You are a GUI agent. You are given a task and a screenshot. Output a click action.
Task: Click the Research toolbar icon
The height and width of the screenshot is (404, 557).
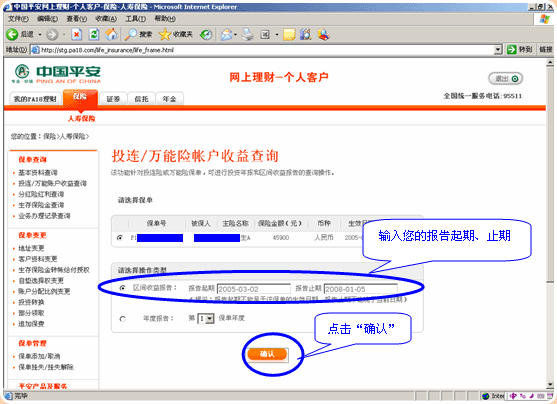tap(306, 34)
